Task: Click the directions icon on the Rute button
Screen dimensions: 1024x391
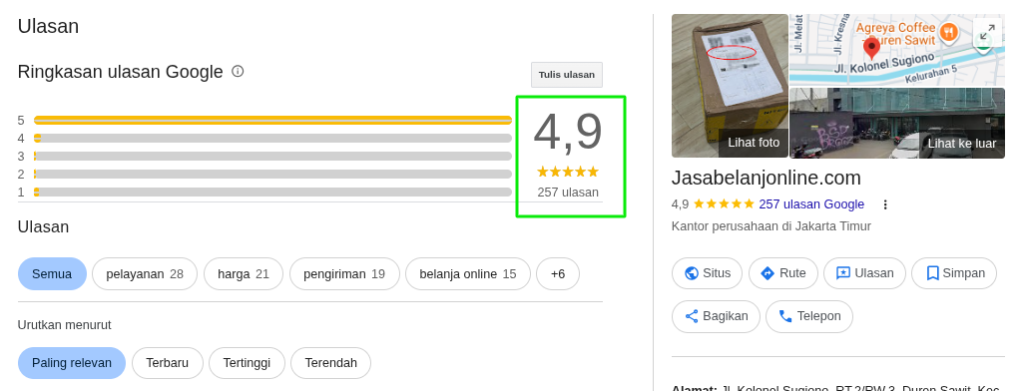Action: point(768,273)
